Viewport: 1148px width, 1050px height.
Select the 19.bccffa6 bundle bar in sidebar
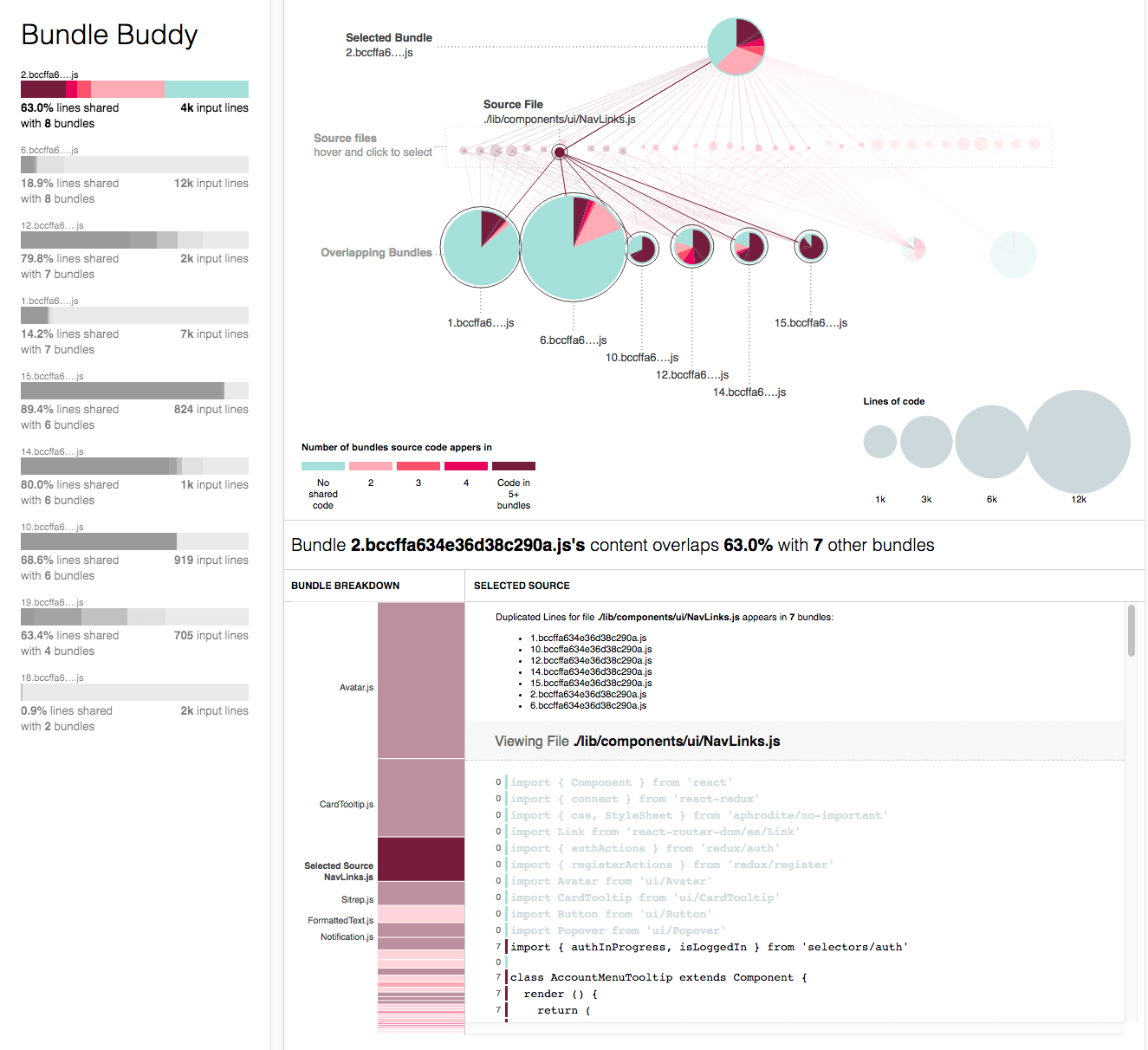tap(134, 617)
